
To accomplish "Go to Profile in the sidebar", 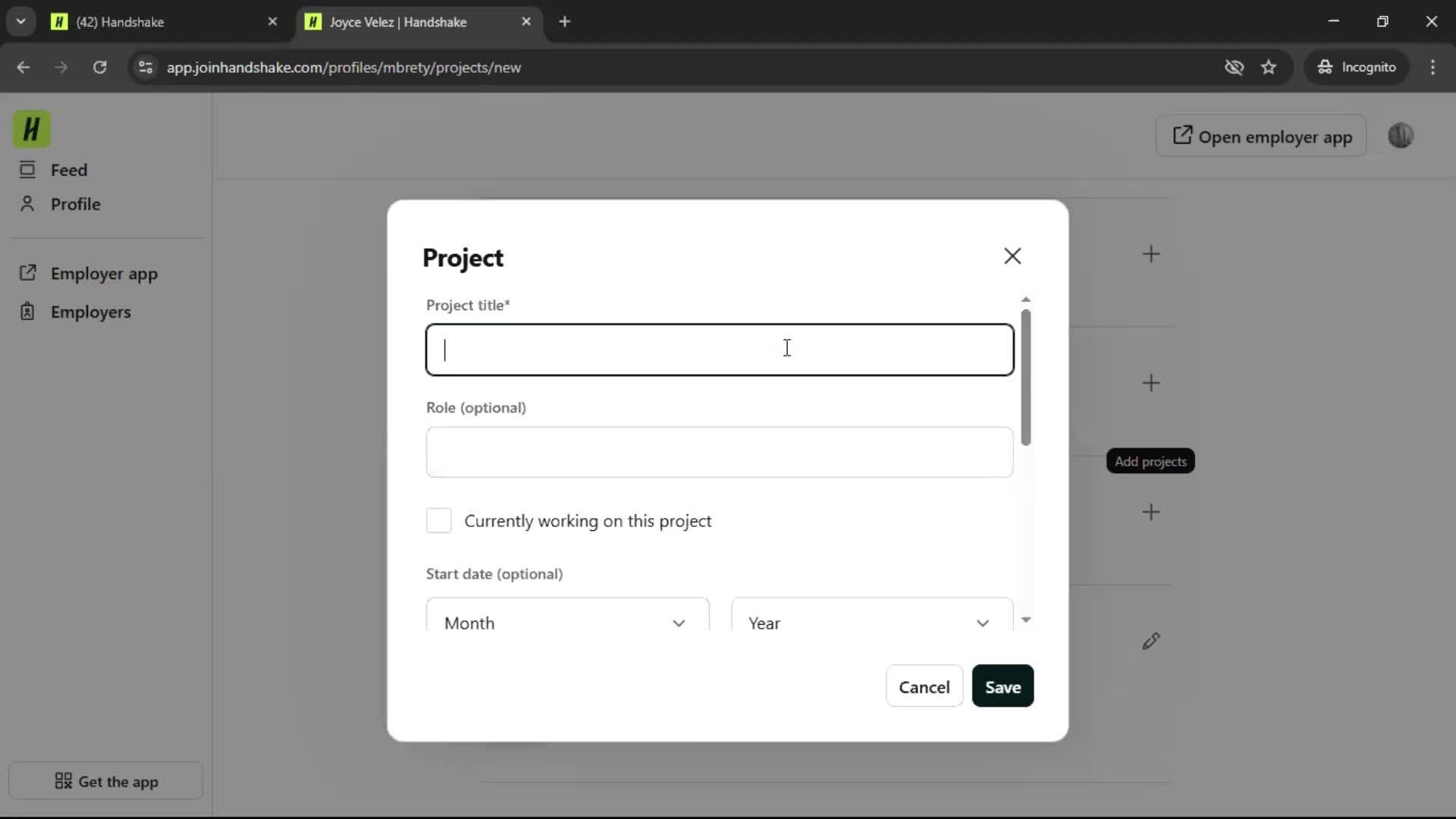I will coord(75,204).
